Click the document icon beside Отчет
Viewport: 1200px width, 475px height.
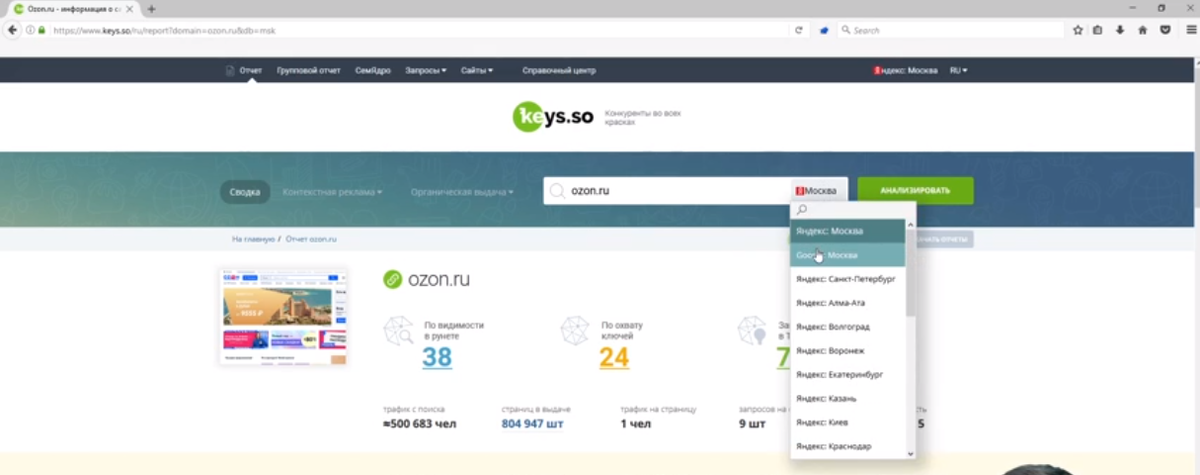coord(230,70)
